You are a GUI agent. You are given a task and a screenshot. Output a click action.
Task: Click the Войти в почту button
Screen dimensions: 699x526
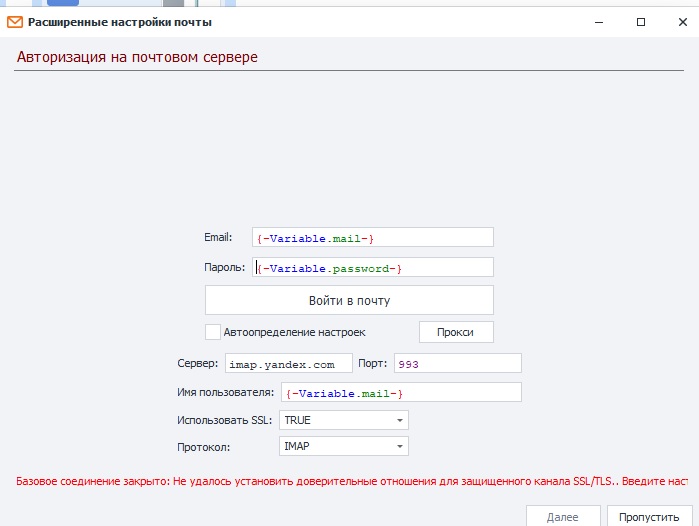tap(349, 300)
